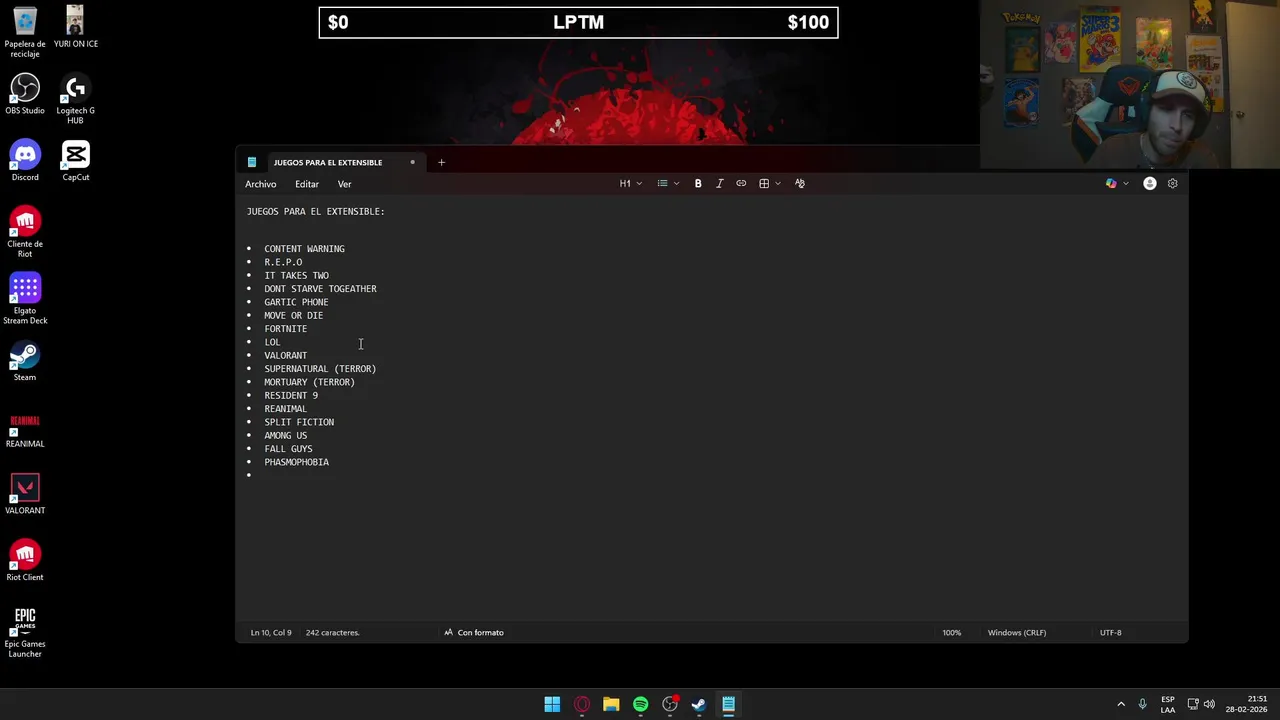
Task: Open the list style dropdown
Action: (x=668, y=184)
